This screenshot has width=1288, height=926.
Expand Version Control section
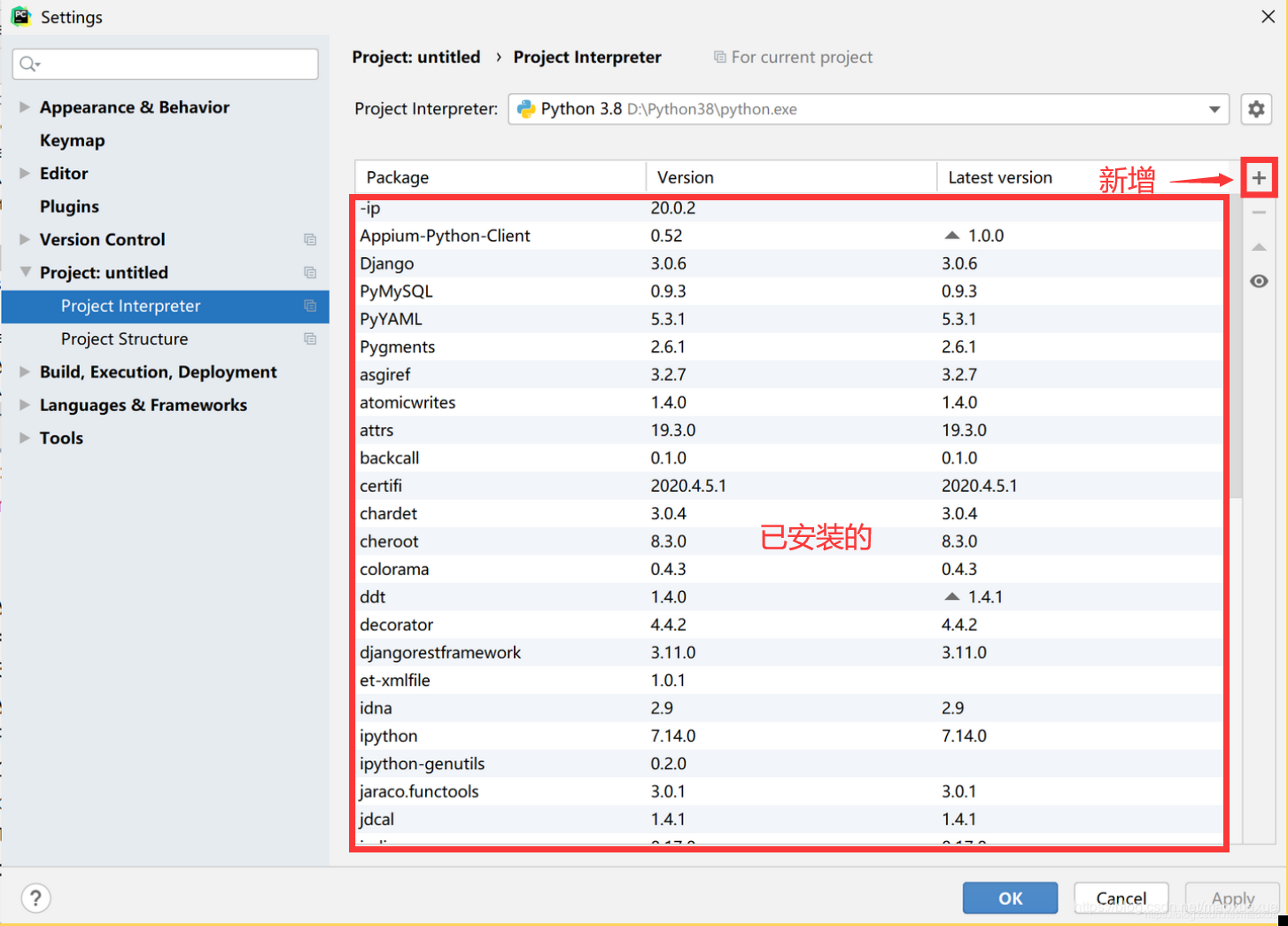pos(25,239)
